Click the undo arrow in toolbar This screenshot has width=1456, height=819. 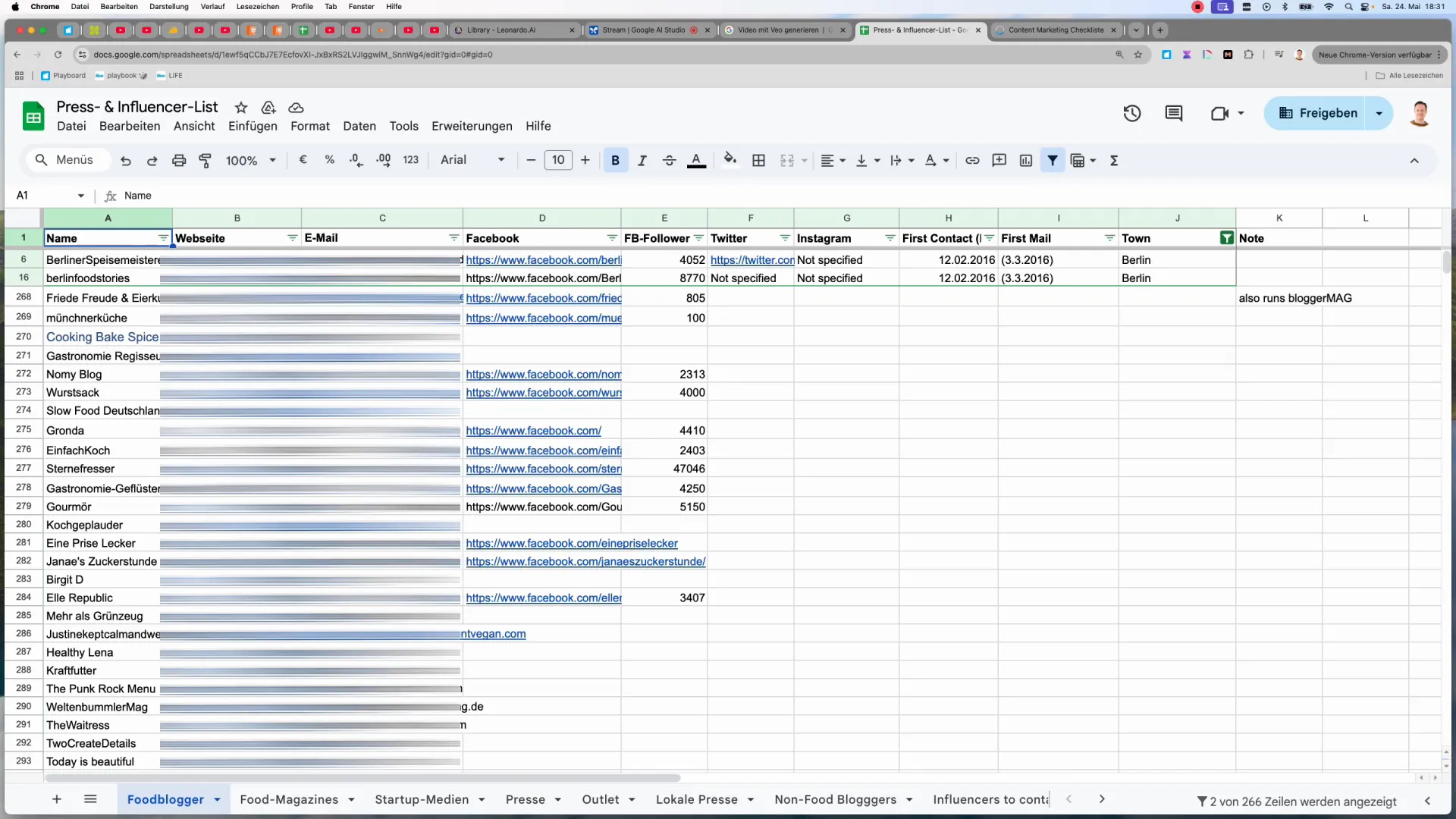(126, 161)
